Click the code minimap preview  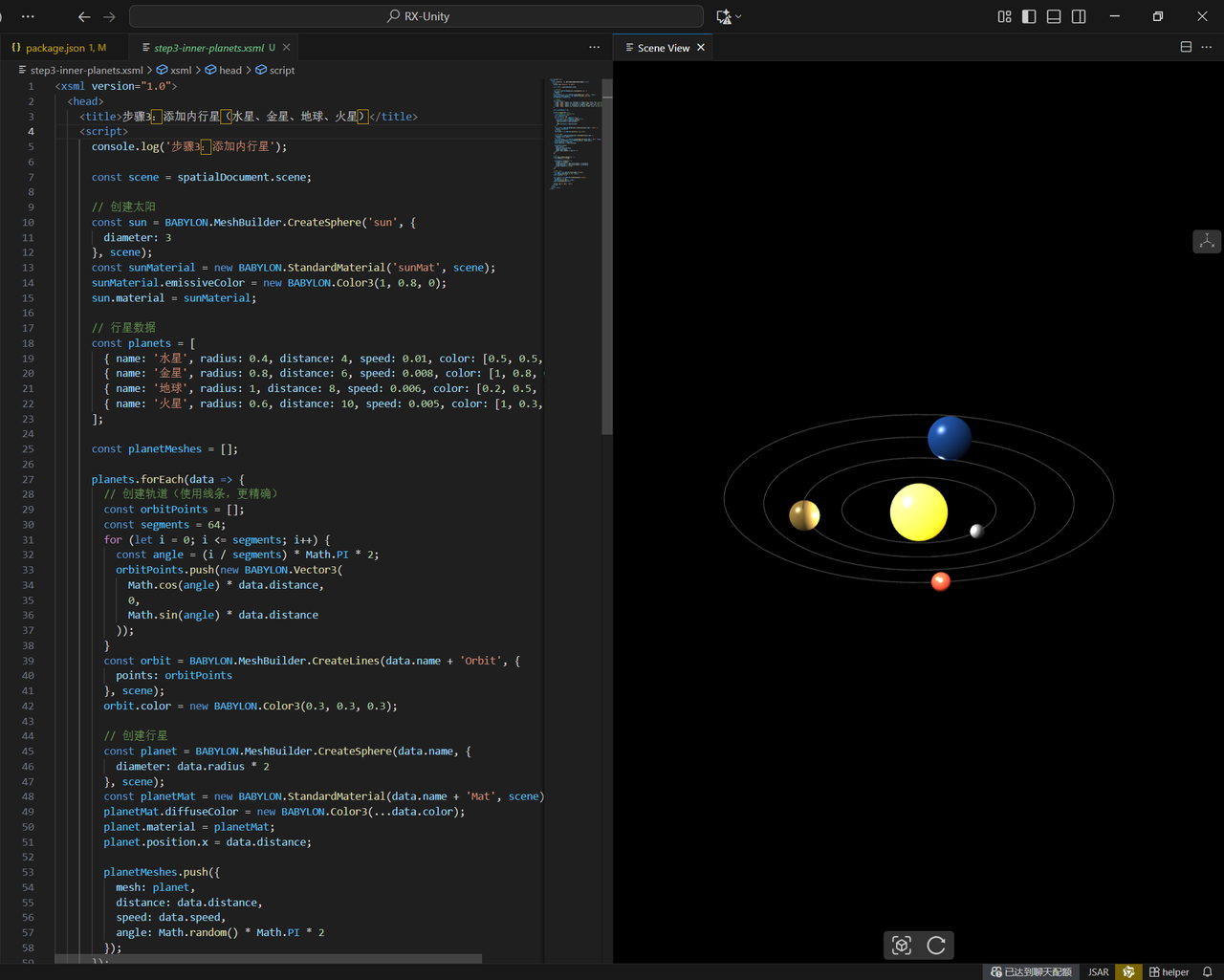(574, 134)
